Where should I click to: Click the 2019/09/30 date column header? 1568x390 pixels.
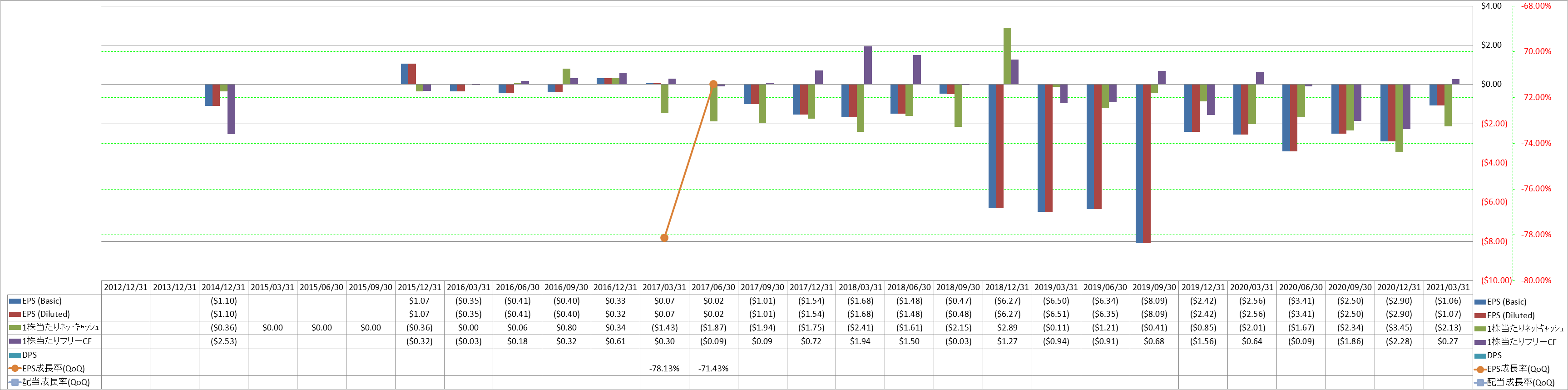1154,287
